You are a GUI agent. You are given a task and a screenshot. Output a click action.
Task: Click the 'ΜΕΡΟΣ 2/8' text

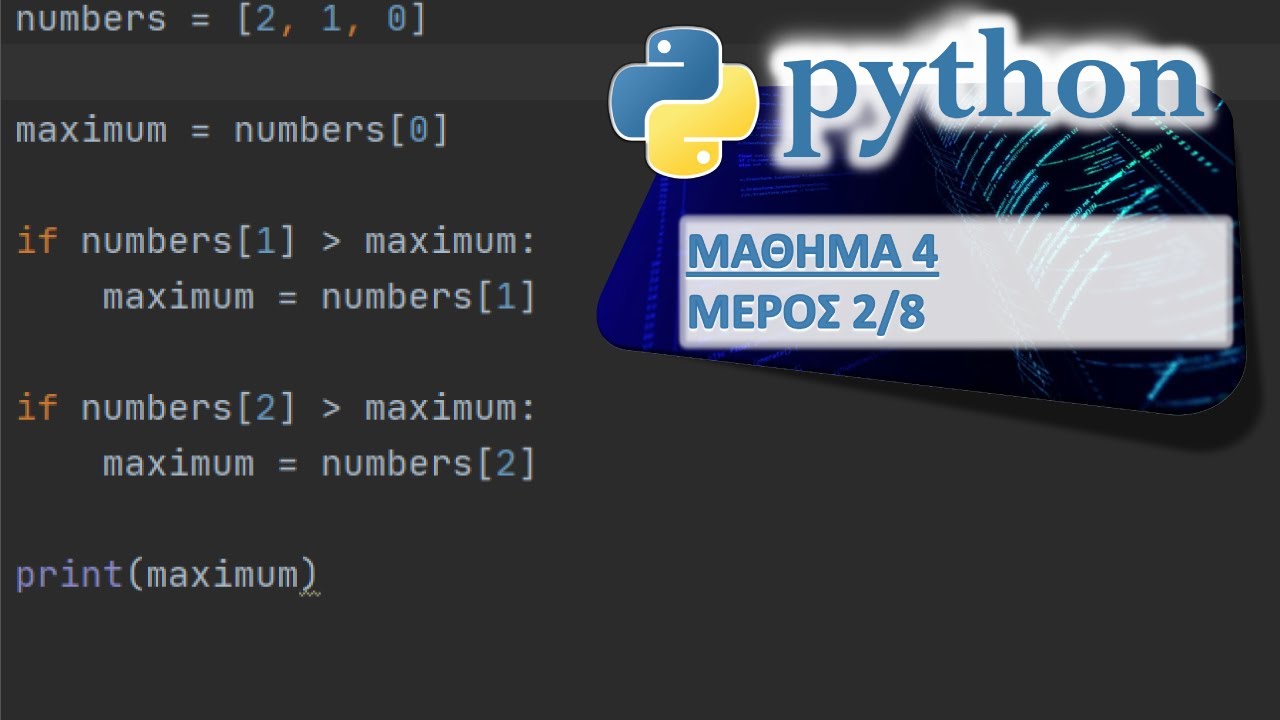point(805,313)
